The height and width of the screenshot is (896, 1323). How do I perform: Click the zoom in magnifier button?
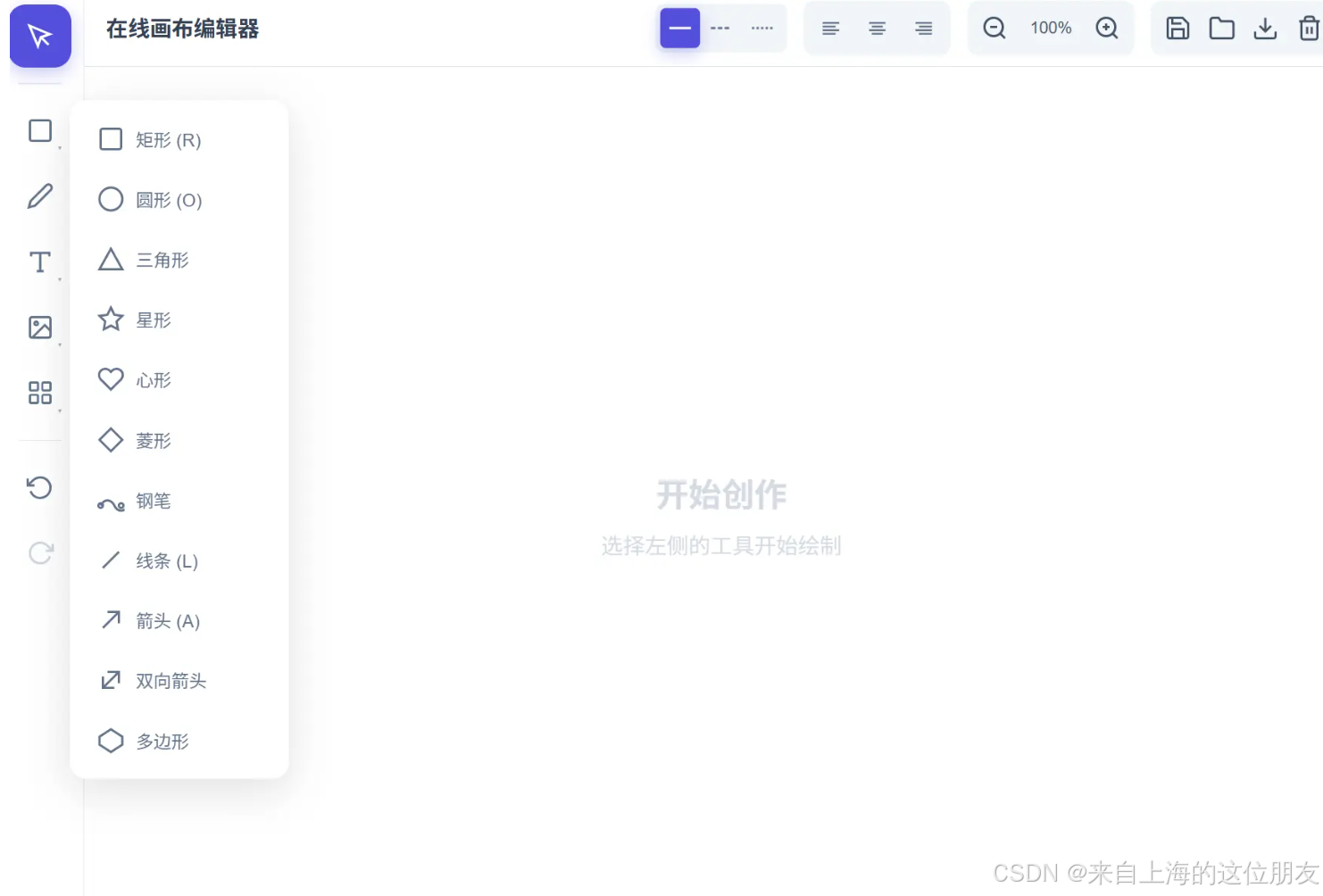coord(1107,28)
